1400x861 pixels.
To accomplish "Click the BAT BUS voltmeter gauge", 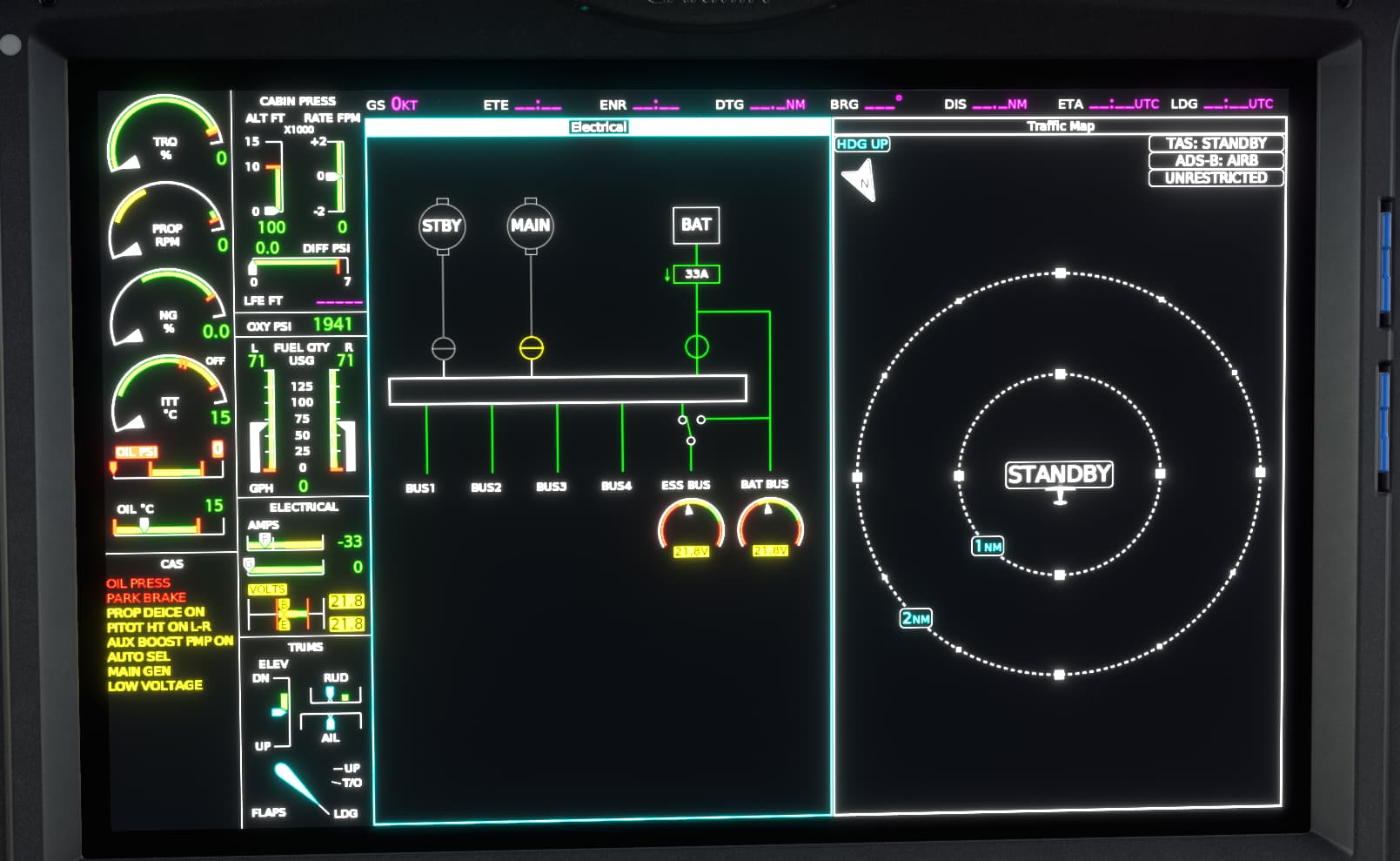I will (770, 526).
